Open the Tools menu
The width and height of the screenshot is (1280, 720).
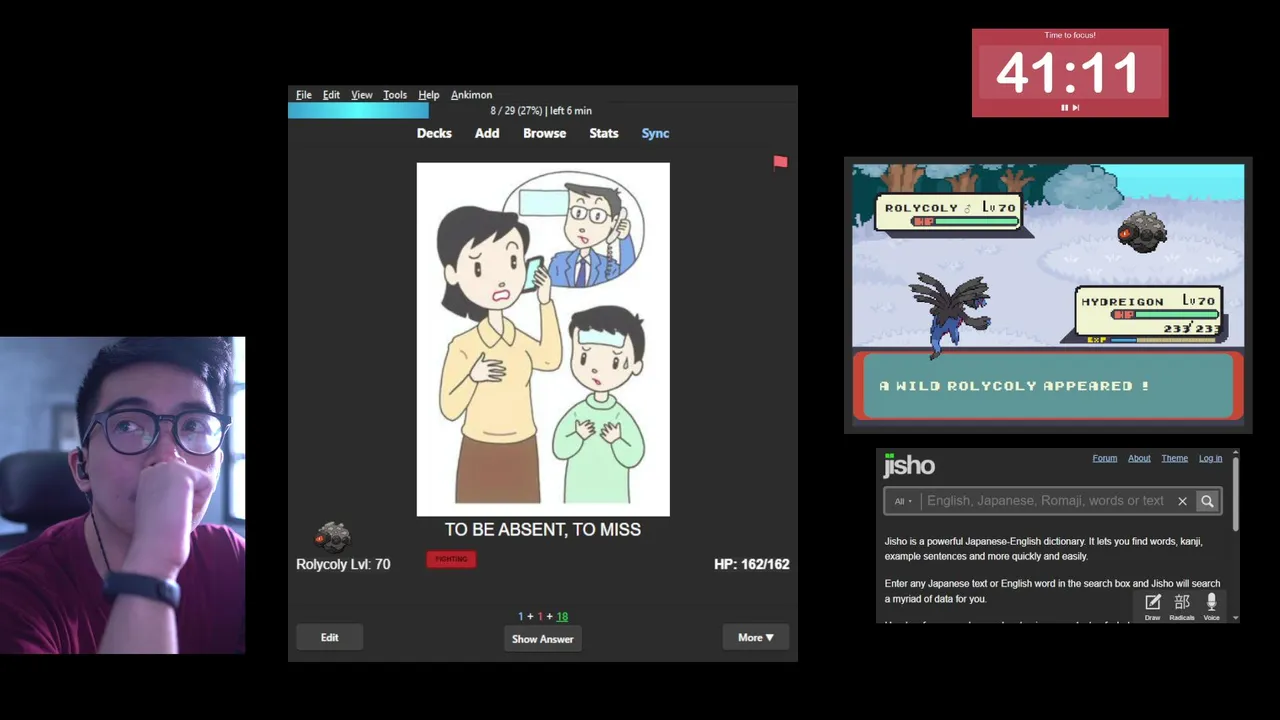coord(395,95)
